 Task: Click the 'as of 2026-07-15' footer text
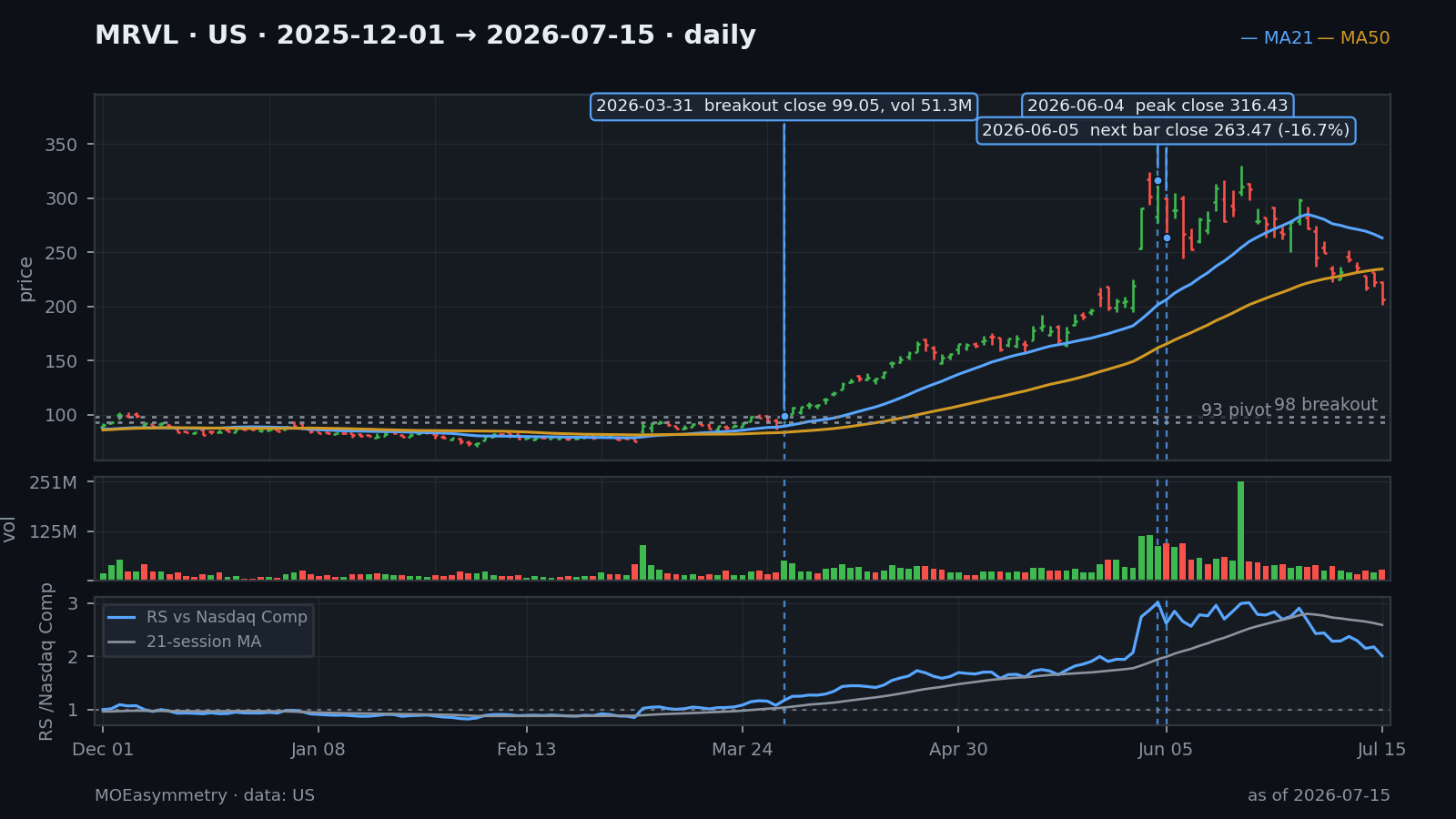[x=1319, y=795]
